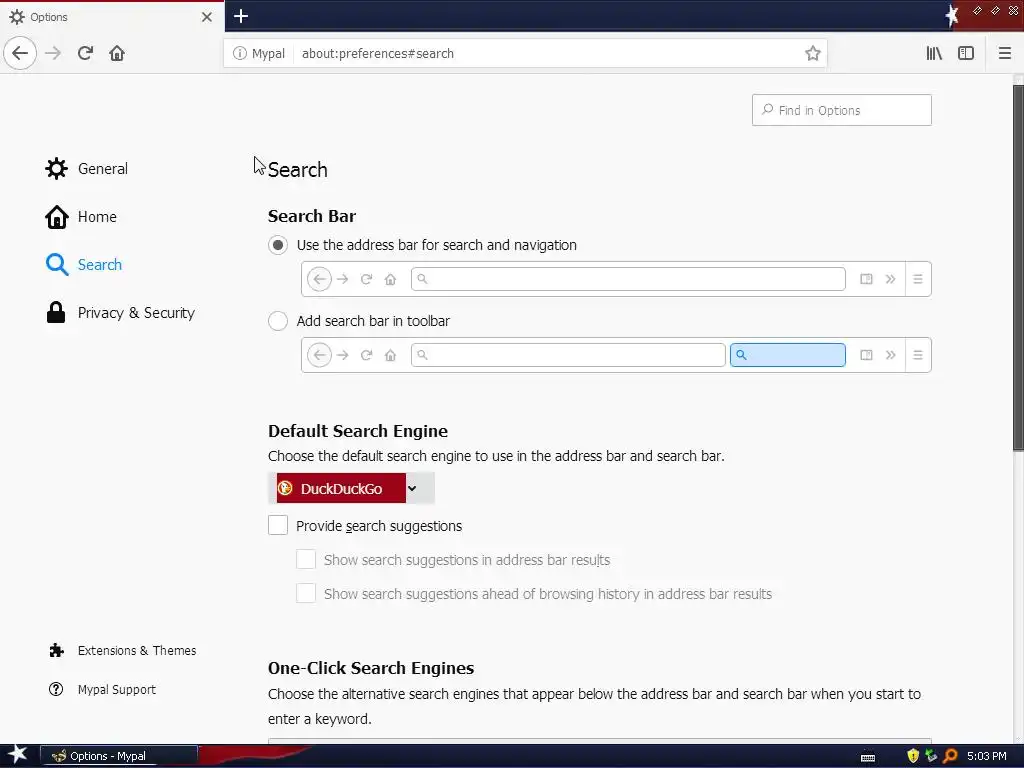Image resolution: width=1024 pixels, height=768 pixels.
Task: Click the Find in Options search field
Action: [841, 110]
